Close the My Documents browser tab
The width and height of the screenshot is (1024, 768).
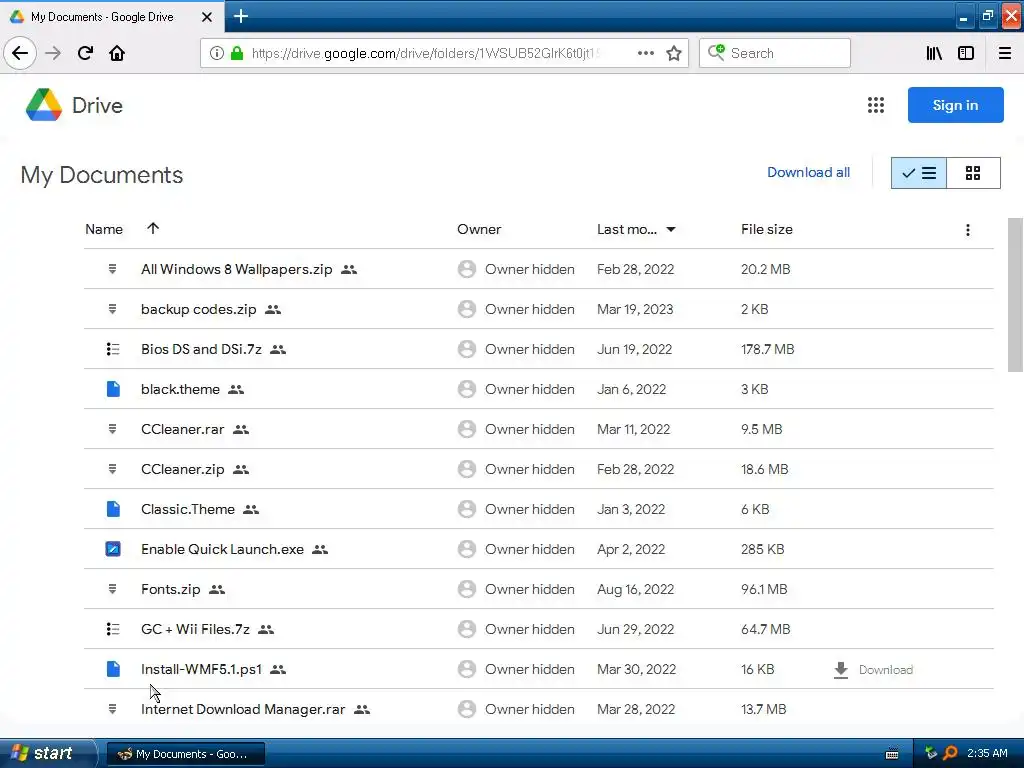point(207,17)
